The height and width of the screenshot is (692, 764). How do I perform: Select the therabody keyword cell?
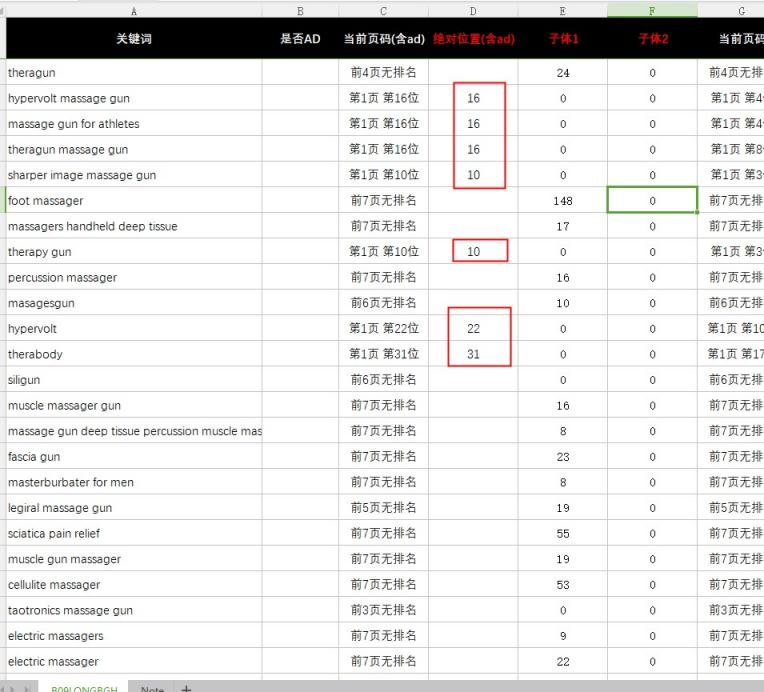[x=134, y=354]
